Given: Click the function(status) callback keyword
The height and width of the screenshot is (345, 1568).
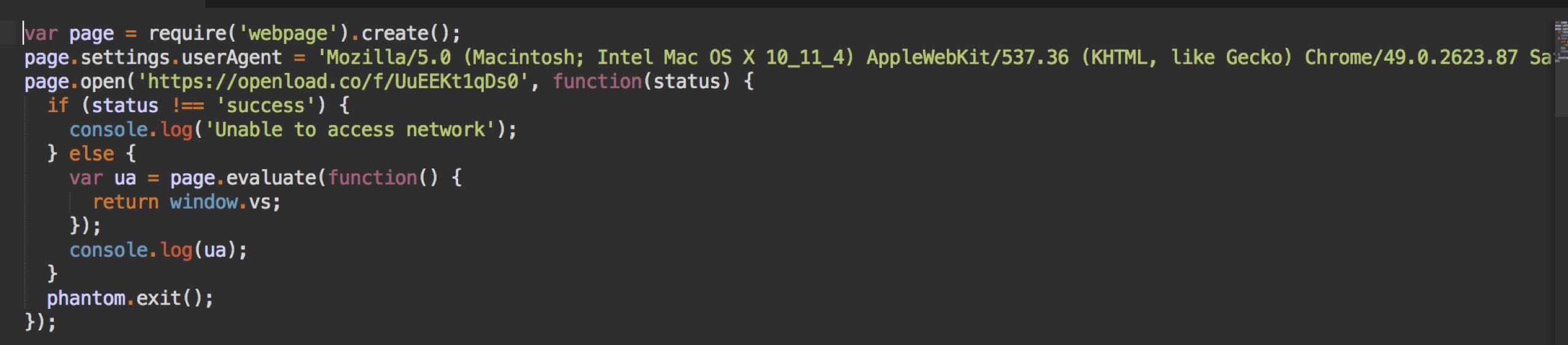Looking at the screenshot, I should (597, 82).
